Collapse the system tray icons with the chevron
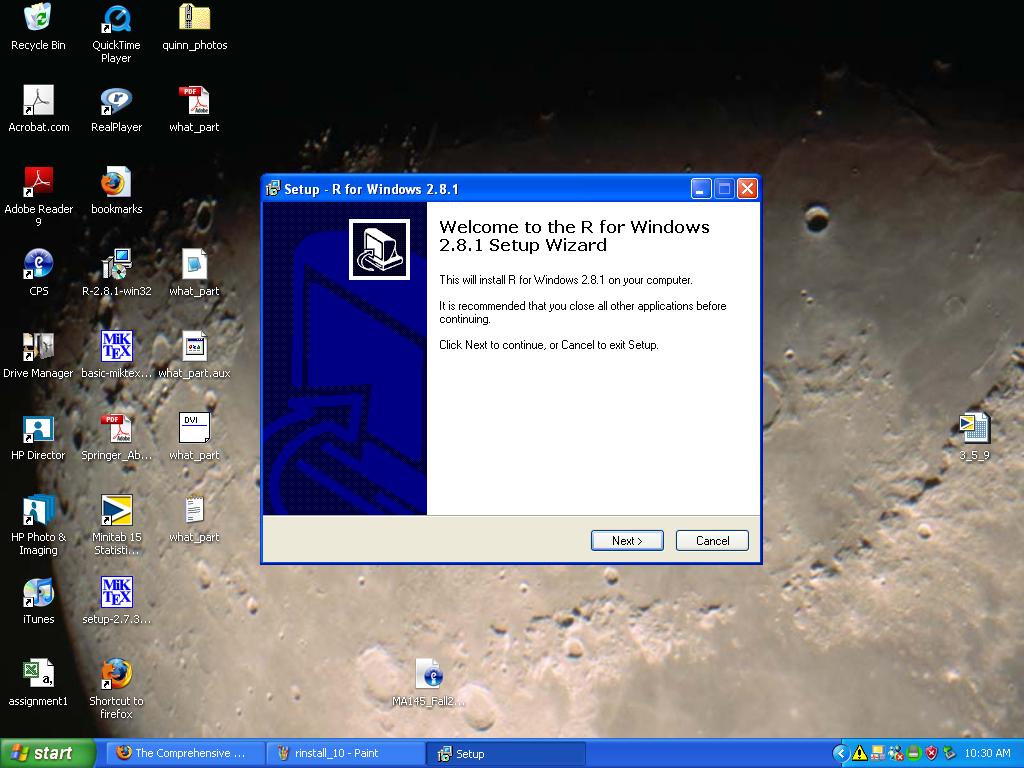The image size is (1024, 768). 842,753
